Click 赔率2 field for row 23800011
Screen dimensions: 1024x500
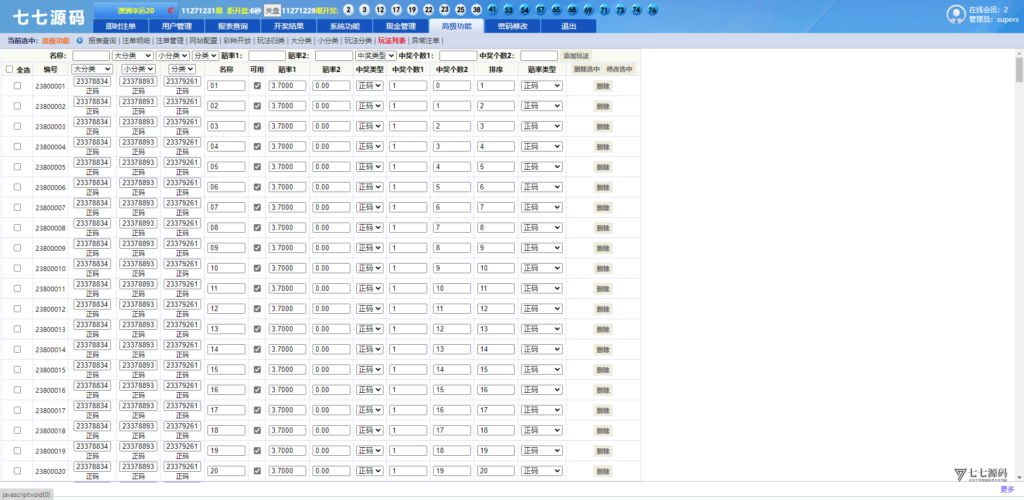point(331,289)
